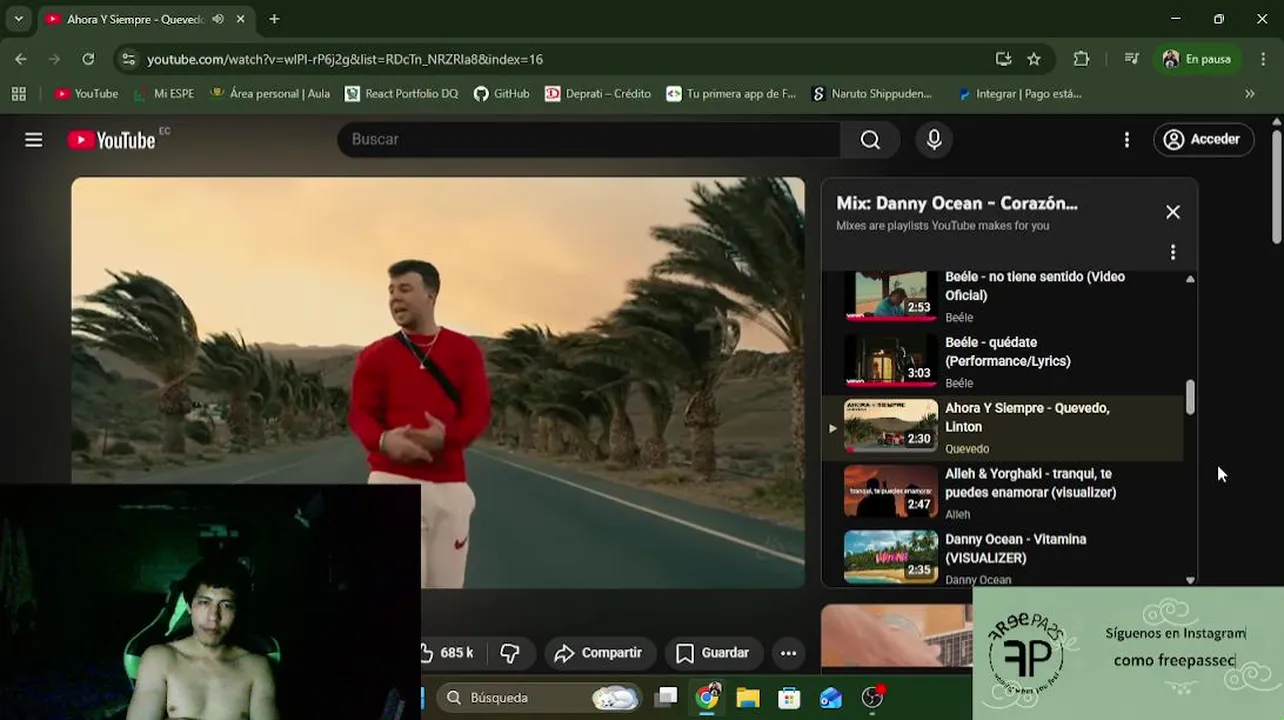Open more actions ellipsis below the video

click(788, 653)
